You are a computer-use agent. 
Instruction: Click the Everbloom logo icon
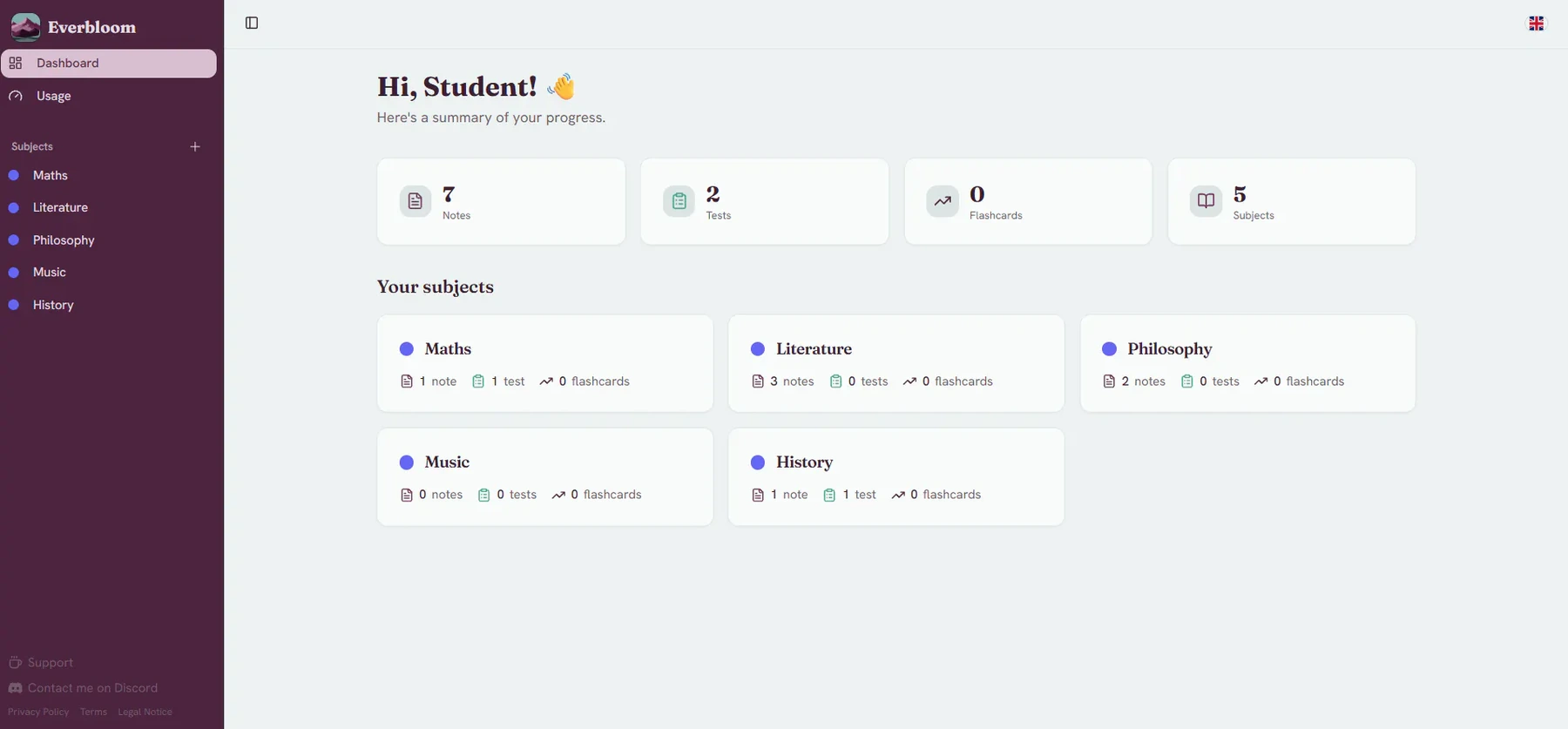25,27
